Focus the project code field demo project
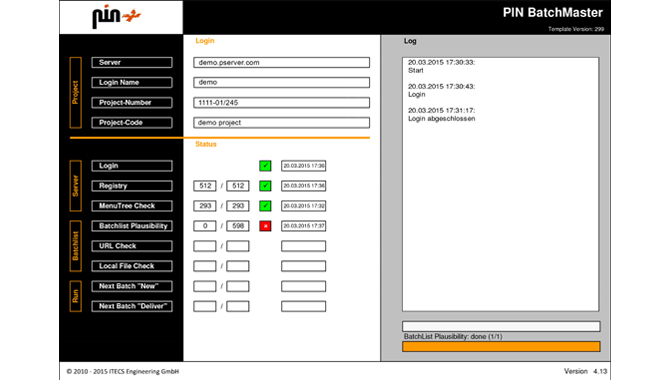The image size is (660, 380). (x=282, y=122)
